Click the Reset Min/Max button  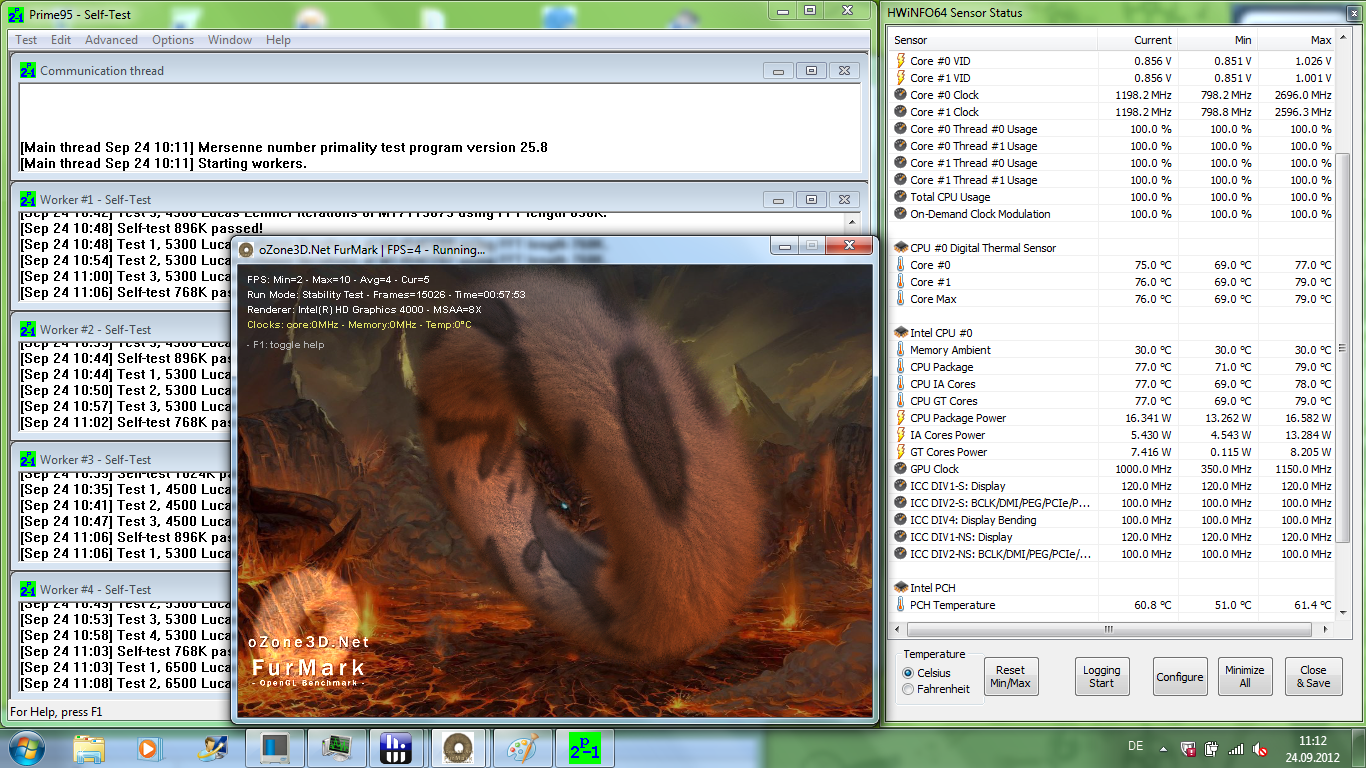click(x=1010, y=677)
